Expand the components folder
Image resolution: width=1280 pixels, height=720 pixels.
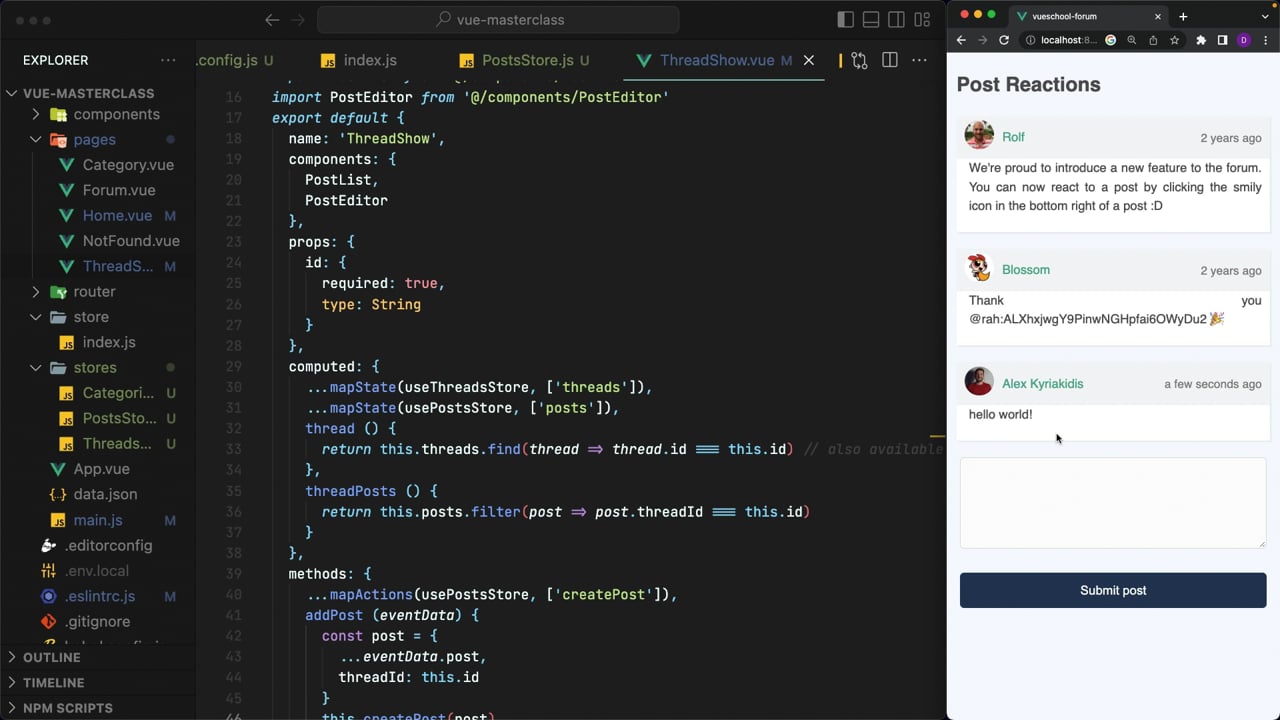click(x=98, y=114)
